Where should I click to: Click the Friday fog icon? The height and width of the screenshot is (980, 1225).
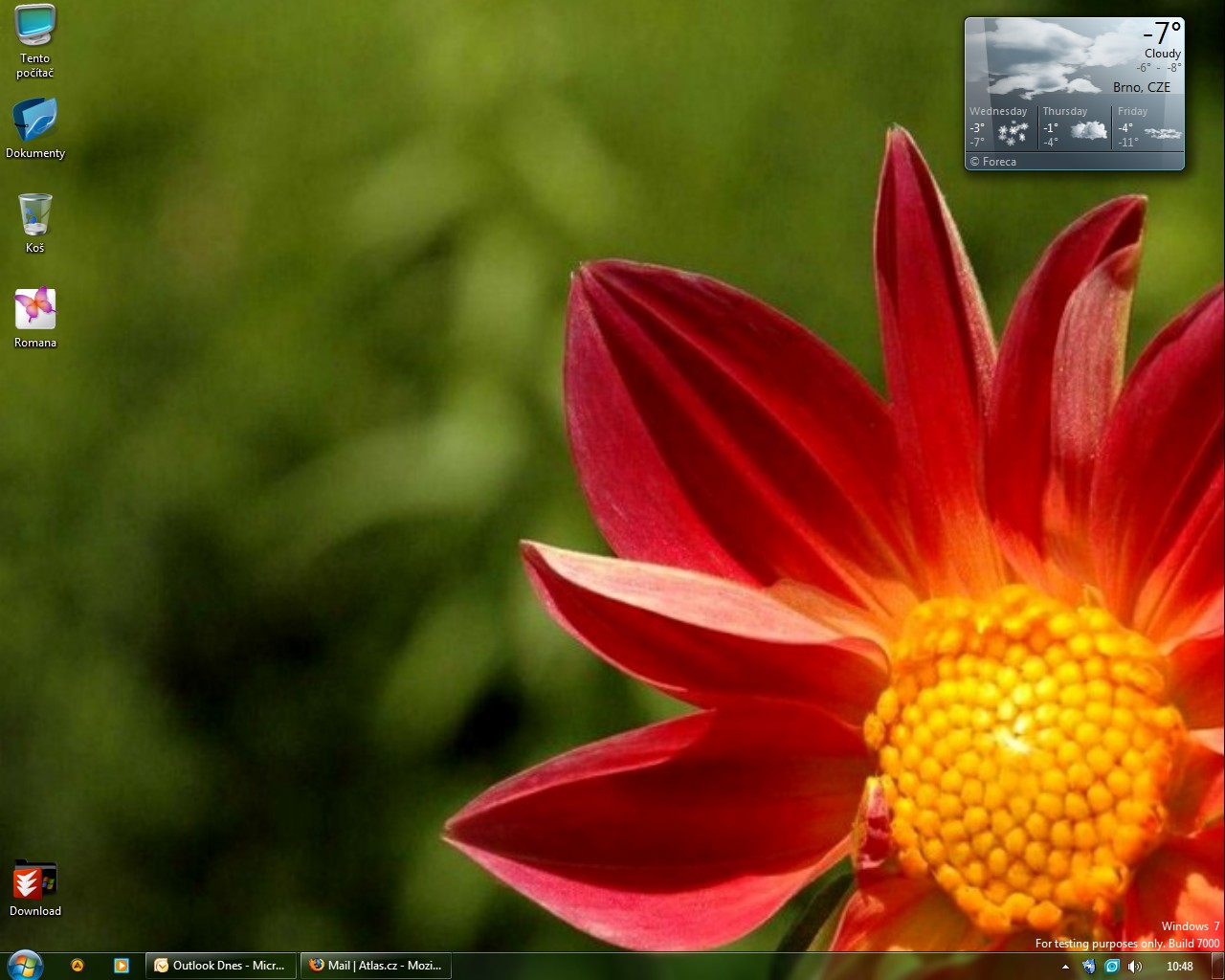tap(1163, 133)
